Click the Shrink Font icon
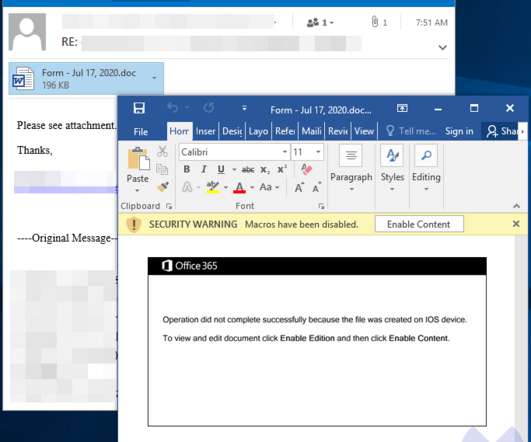This screenshot has height=442, width=531. [x=316, y=187]
